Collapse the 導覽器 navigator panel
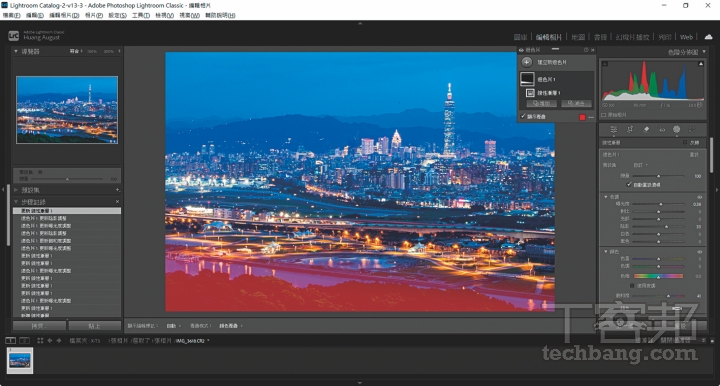The image size is (720, 386). (x=16, y=51)
